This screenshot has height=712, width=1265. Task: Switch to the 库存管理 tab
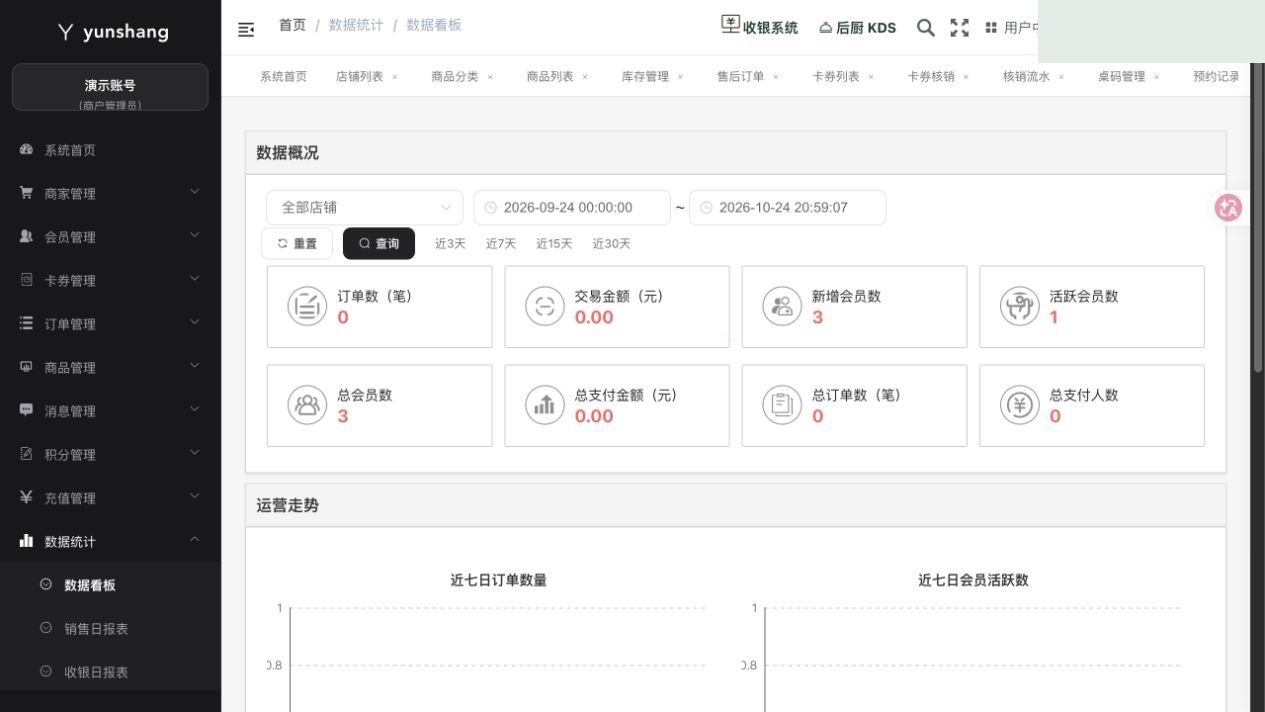point(645,77)
